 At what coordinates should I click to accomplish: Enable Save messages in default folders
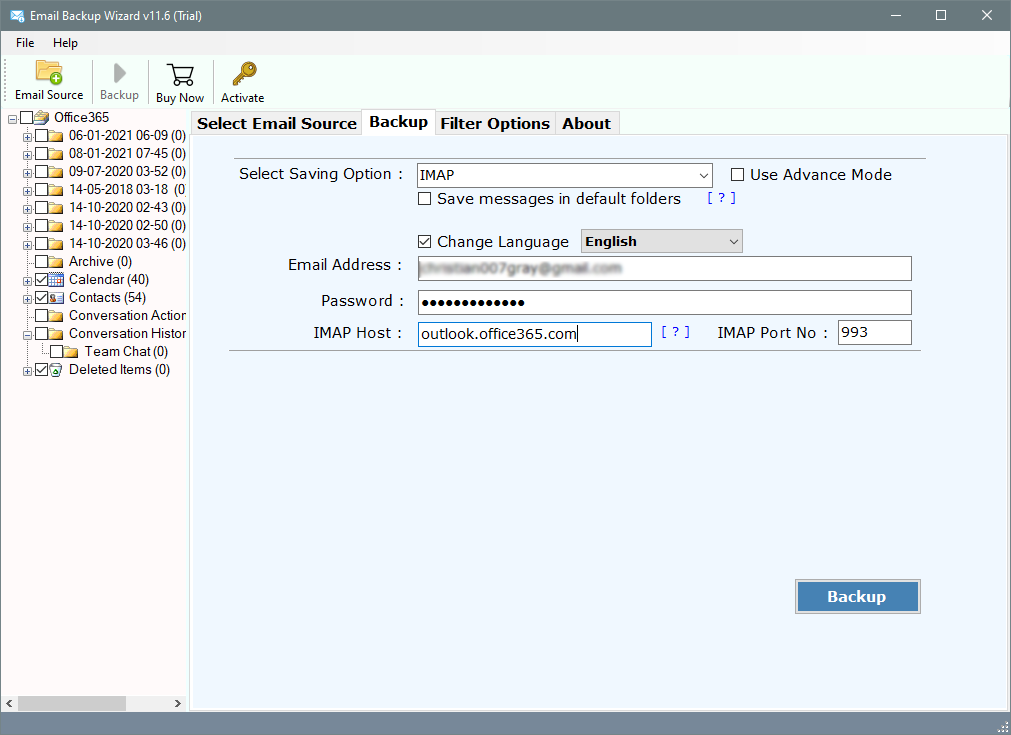[424, 199]
